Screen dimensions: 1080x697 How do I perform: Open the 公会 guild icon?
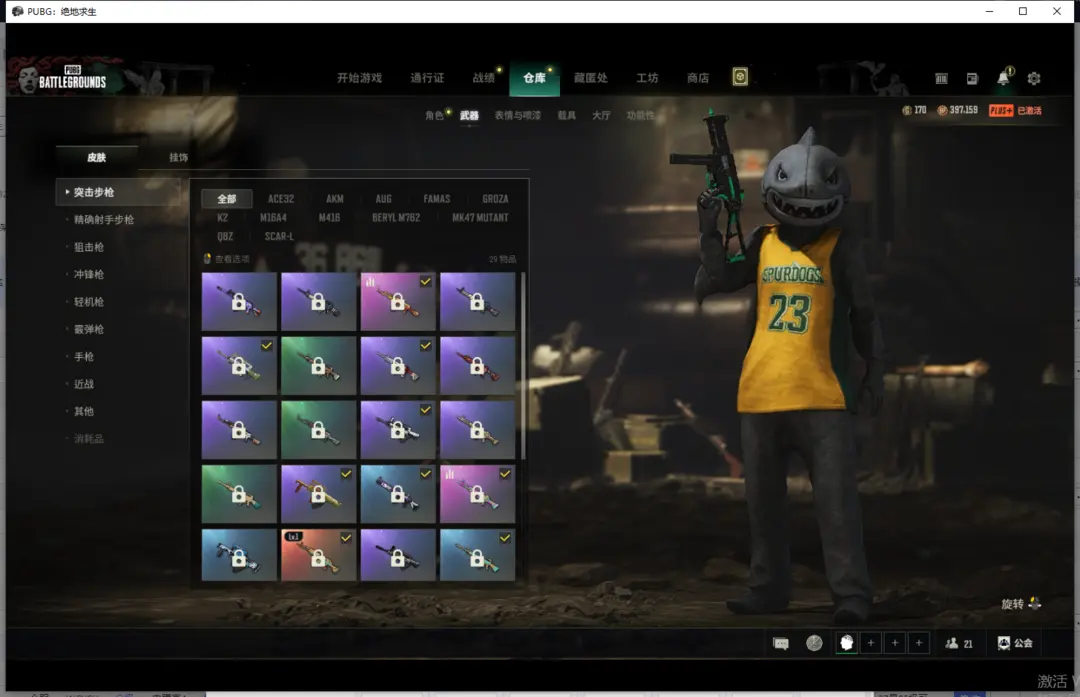tap(1015, 643)
